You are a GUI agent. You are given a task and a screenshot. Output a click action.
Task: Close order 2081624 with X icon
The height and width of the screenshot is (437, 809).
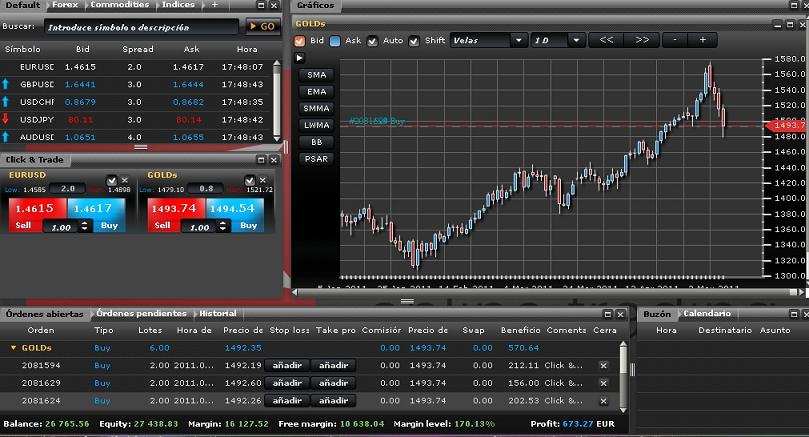tap(603, 401)
